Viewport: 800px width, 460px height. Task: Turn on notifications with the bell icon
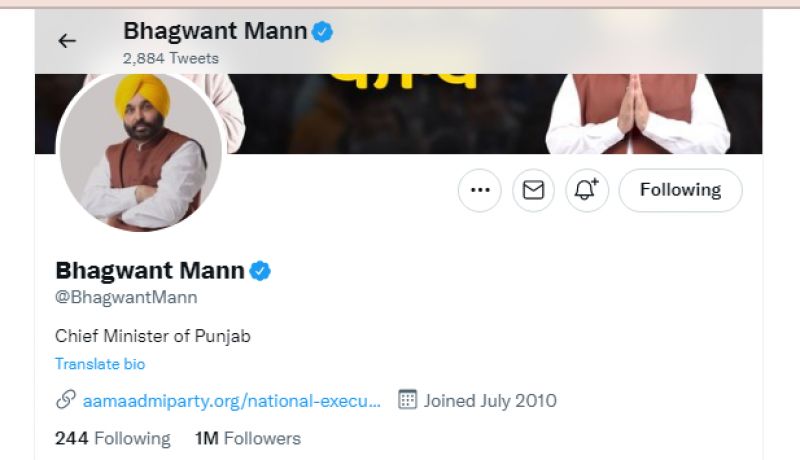(x=587, y=190)
